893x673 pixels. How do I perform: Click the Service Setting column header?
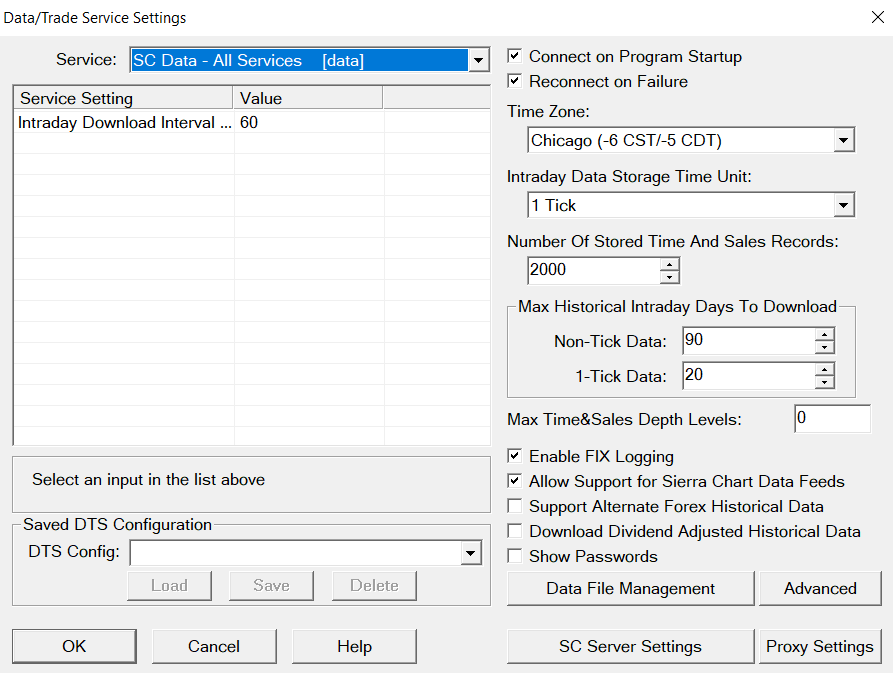point(123,98)
